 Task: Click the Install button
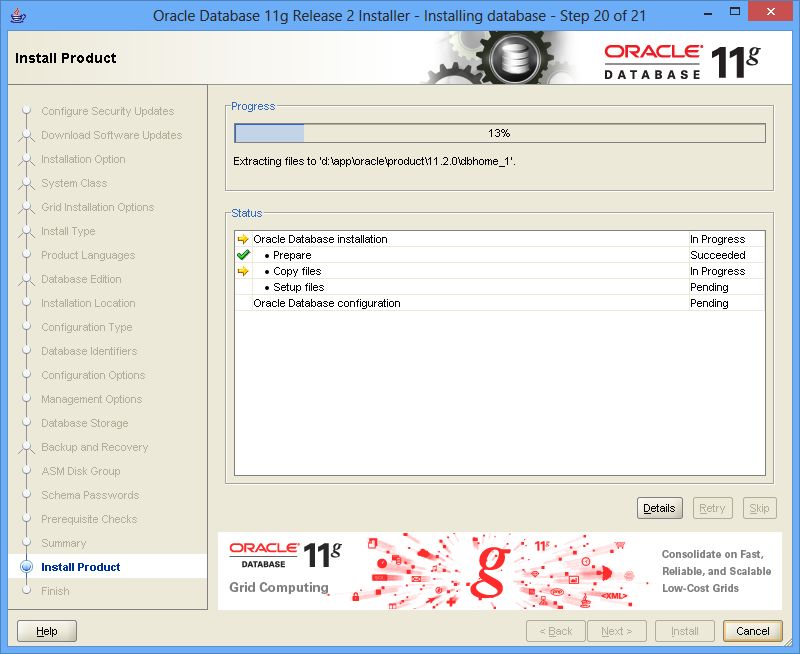(x=685, y=631)
